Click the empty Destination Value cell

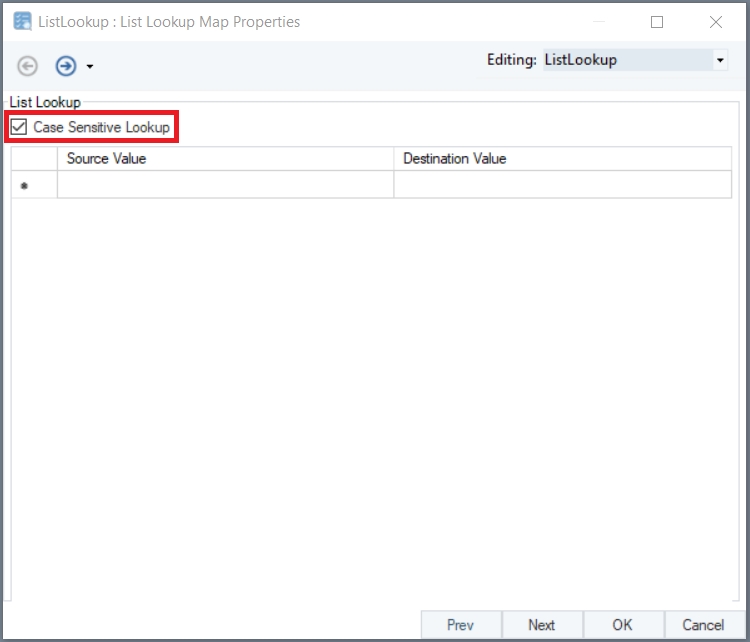tap(562, 184)
